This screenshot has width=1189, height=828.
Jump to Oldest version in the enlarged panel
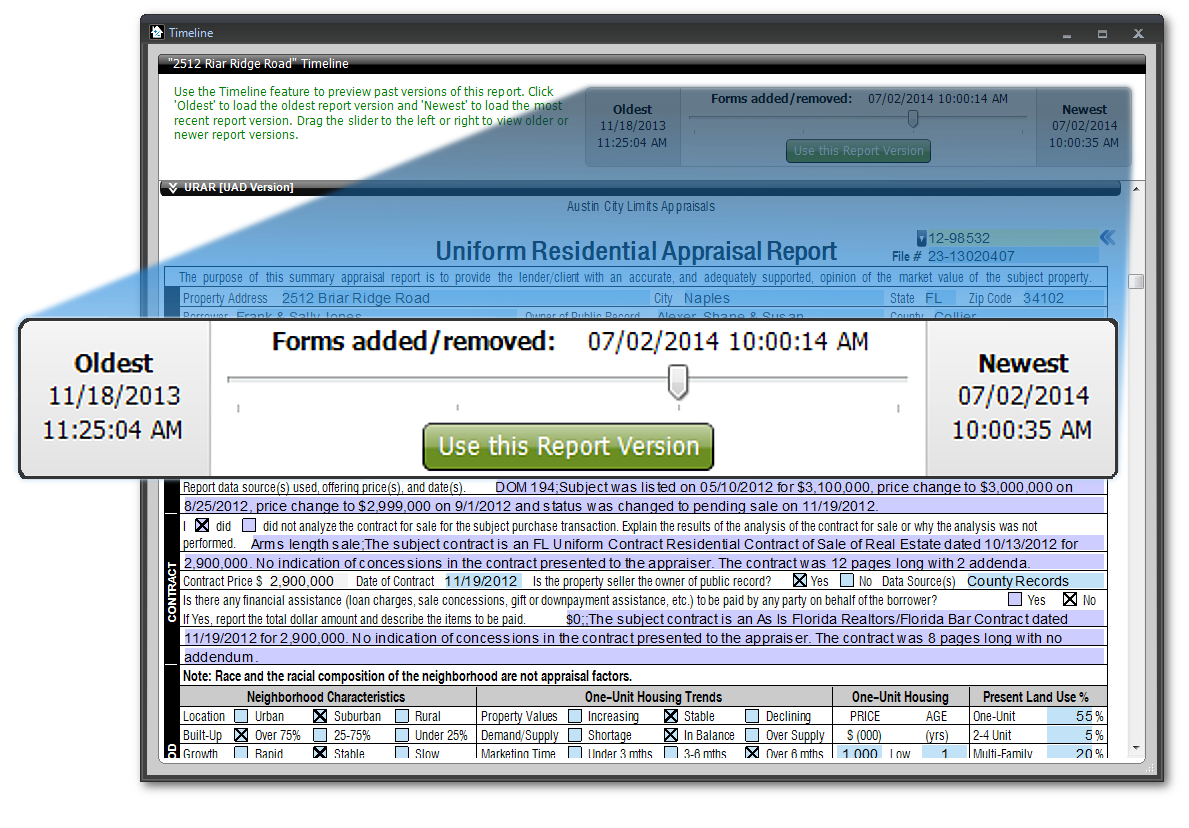click(113, 397)
